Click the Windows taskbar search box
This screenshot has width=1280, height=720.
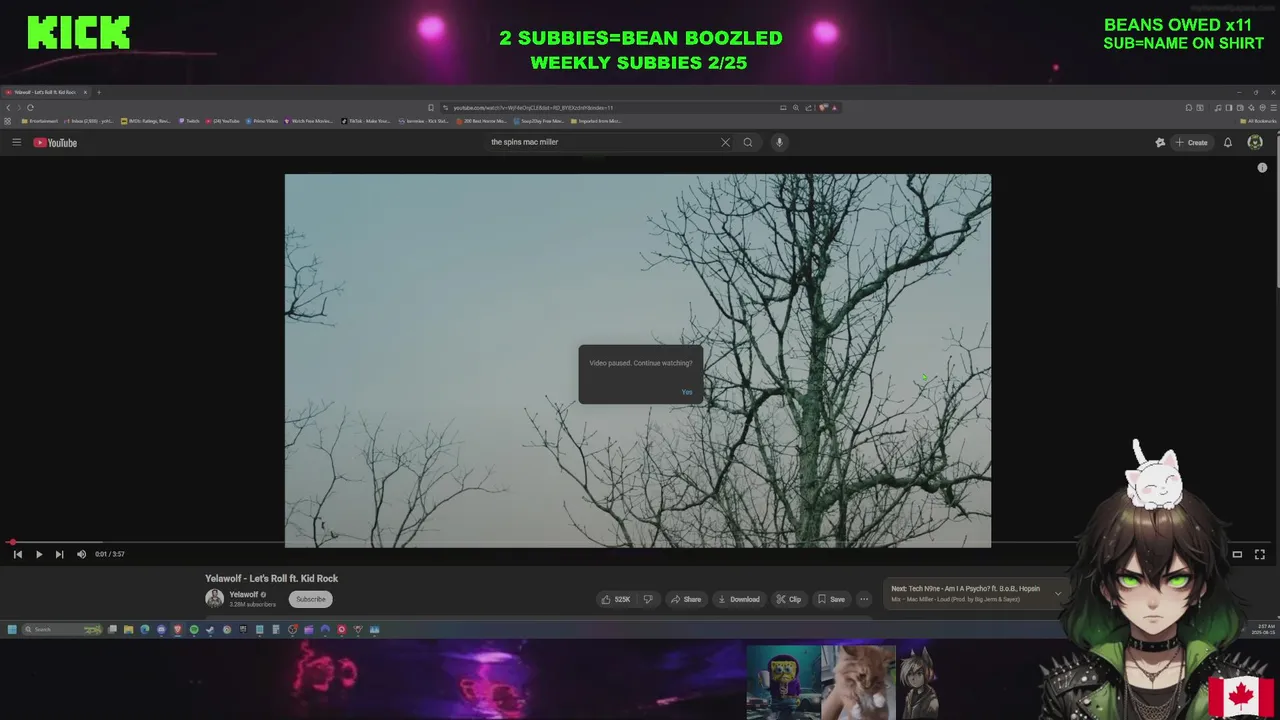[62, 630]
